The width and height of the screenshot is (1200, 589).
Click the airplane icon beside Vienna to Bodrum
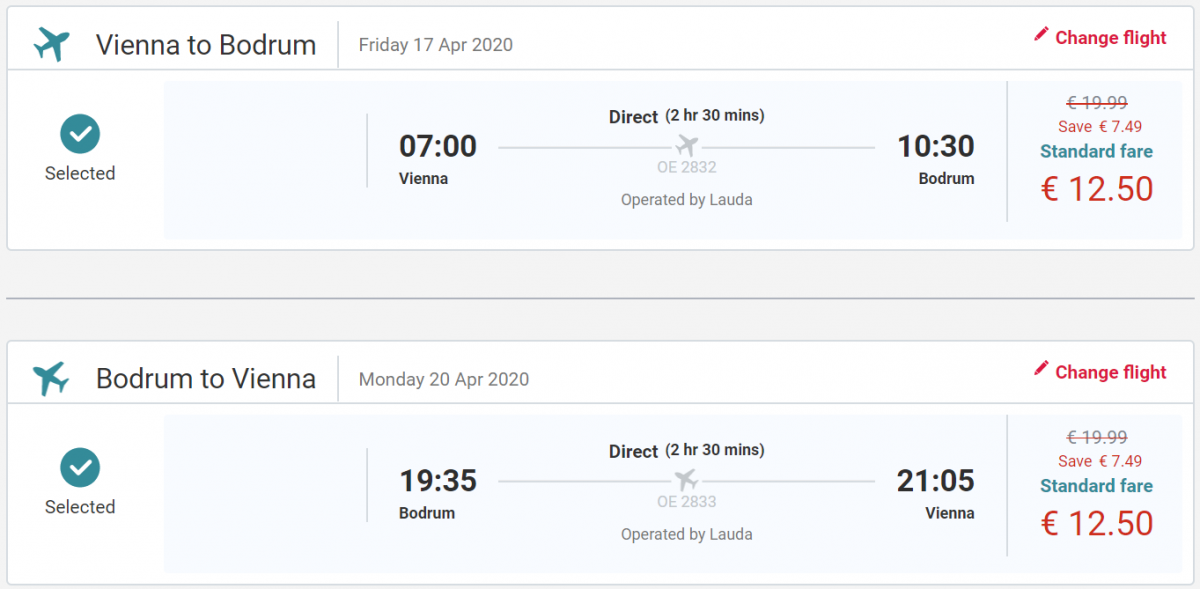[51, 44]
